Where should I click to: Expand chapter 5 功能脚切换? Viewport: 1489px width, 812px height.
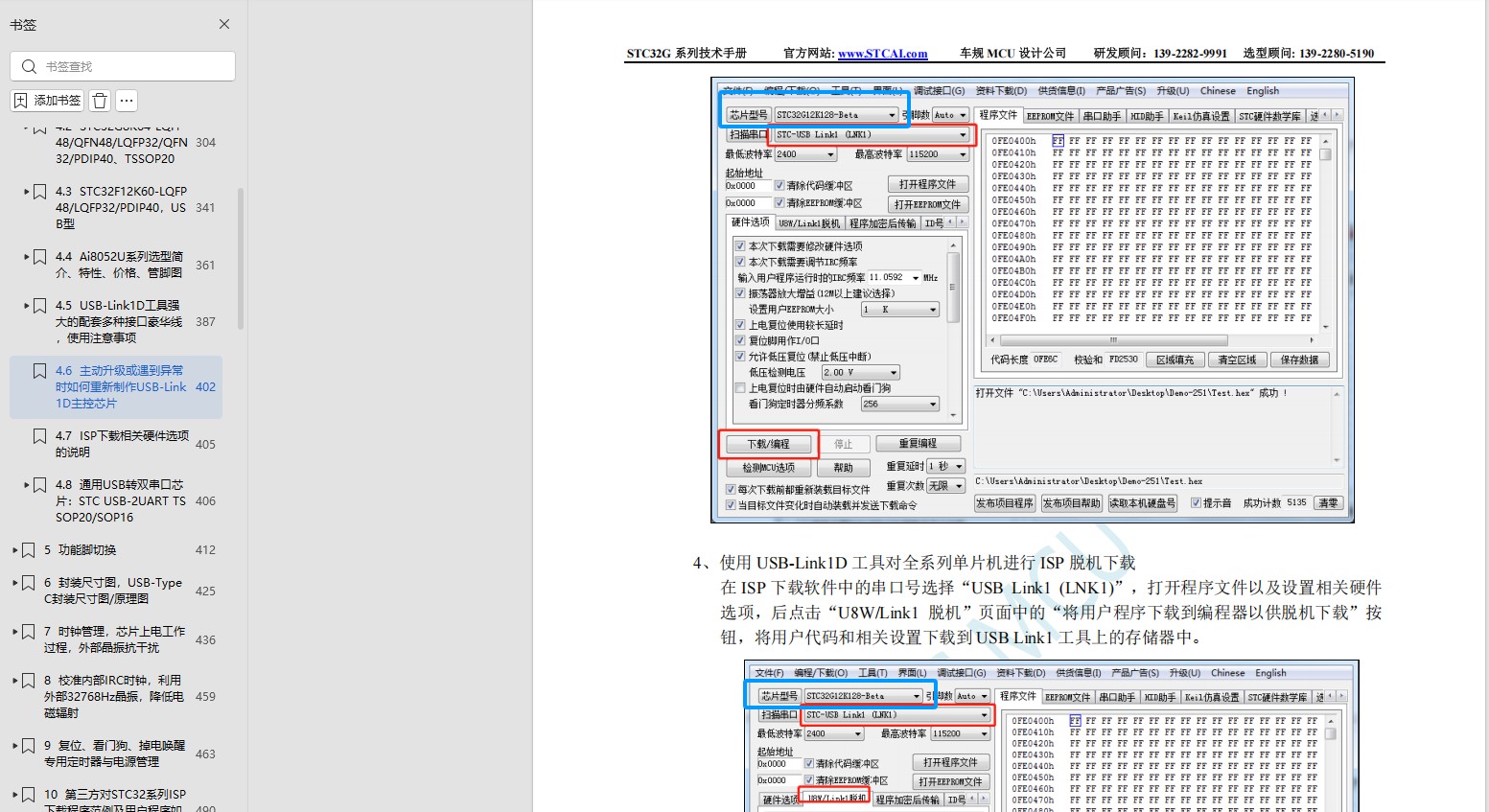pos(14,550)
